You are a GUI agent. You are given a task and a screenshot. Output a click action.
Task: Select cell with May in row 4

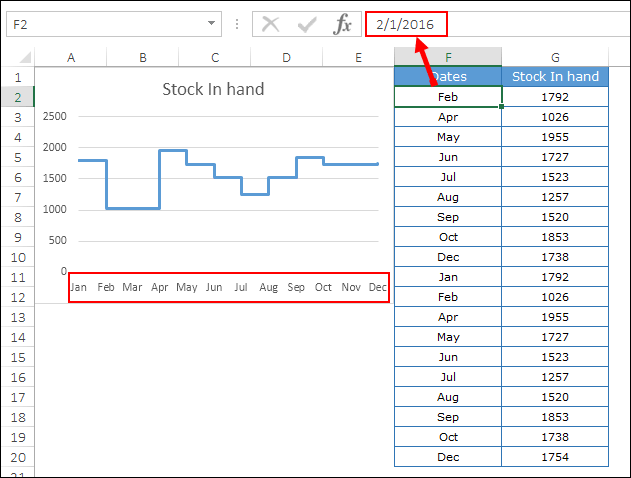[448, 137]
